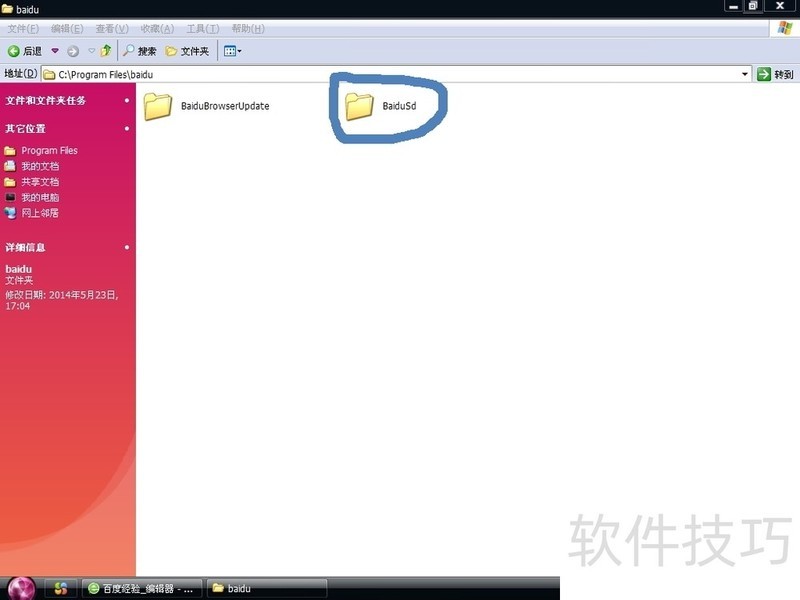Expand the address bar dropdown arrow
Viewport: 800px width, 600px height.
point(745,74)
